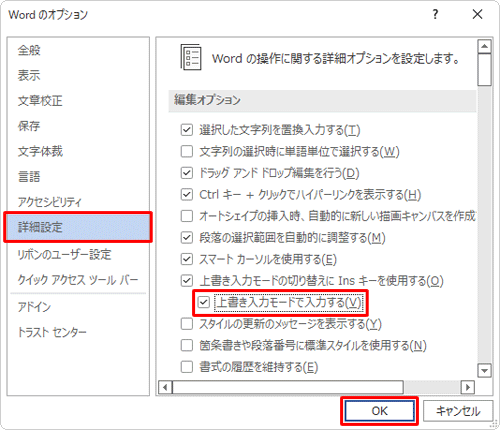This screenshot has width=500, height=430.
Task: Click the Word の操作に関する詳細オプション description text
Action: [336, 59]
